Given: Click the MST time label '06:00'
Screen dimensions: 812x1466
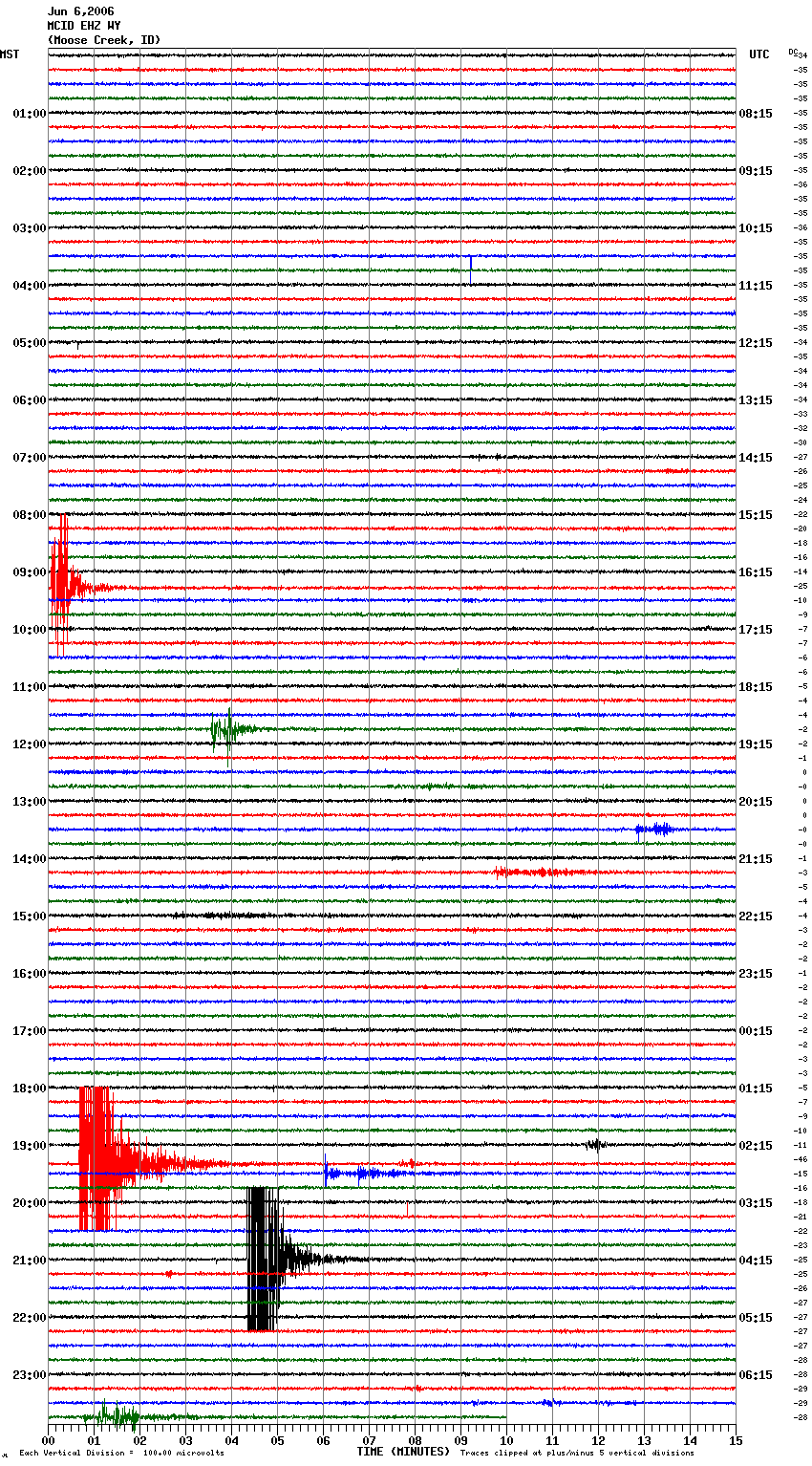Looking at the screenshot, I should tap(30, 400).
